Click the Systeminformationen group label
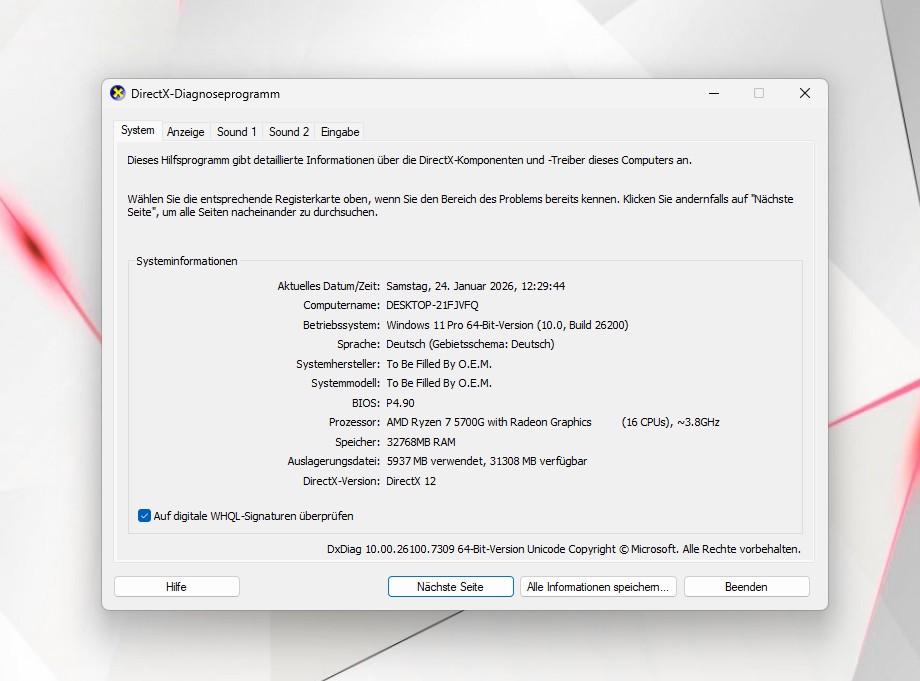This screenshot has width=920, height=681. point(187,261)
